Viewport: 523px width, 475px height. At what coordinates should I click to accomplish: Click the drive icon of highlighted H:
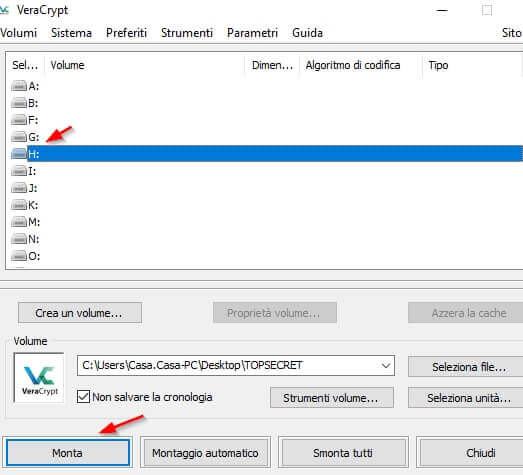point(19,154)
